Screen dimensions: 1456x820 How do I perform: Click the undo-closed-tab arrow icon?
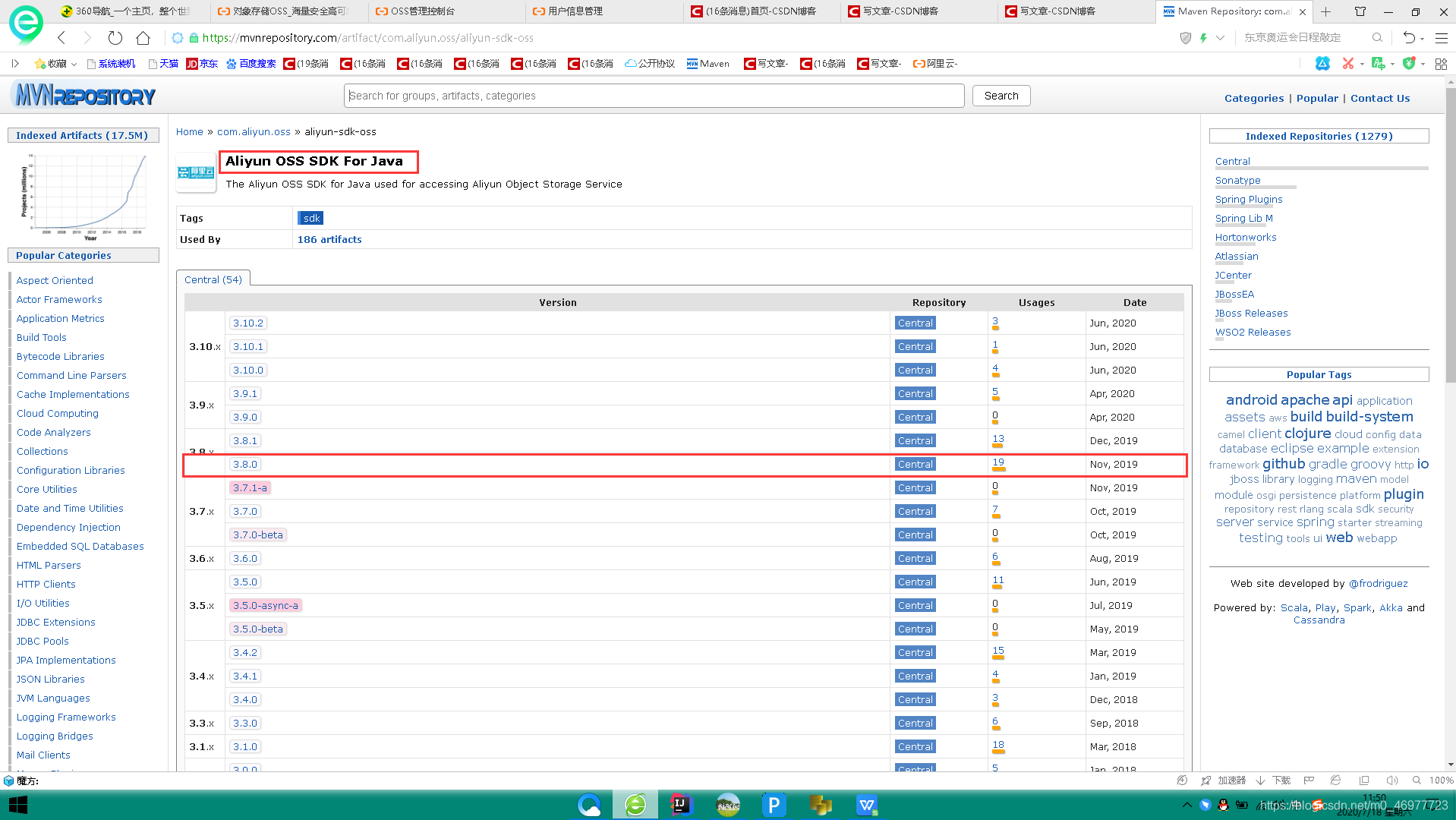(1409, 38)
